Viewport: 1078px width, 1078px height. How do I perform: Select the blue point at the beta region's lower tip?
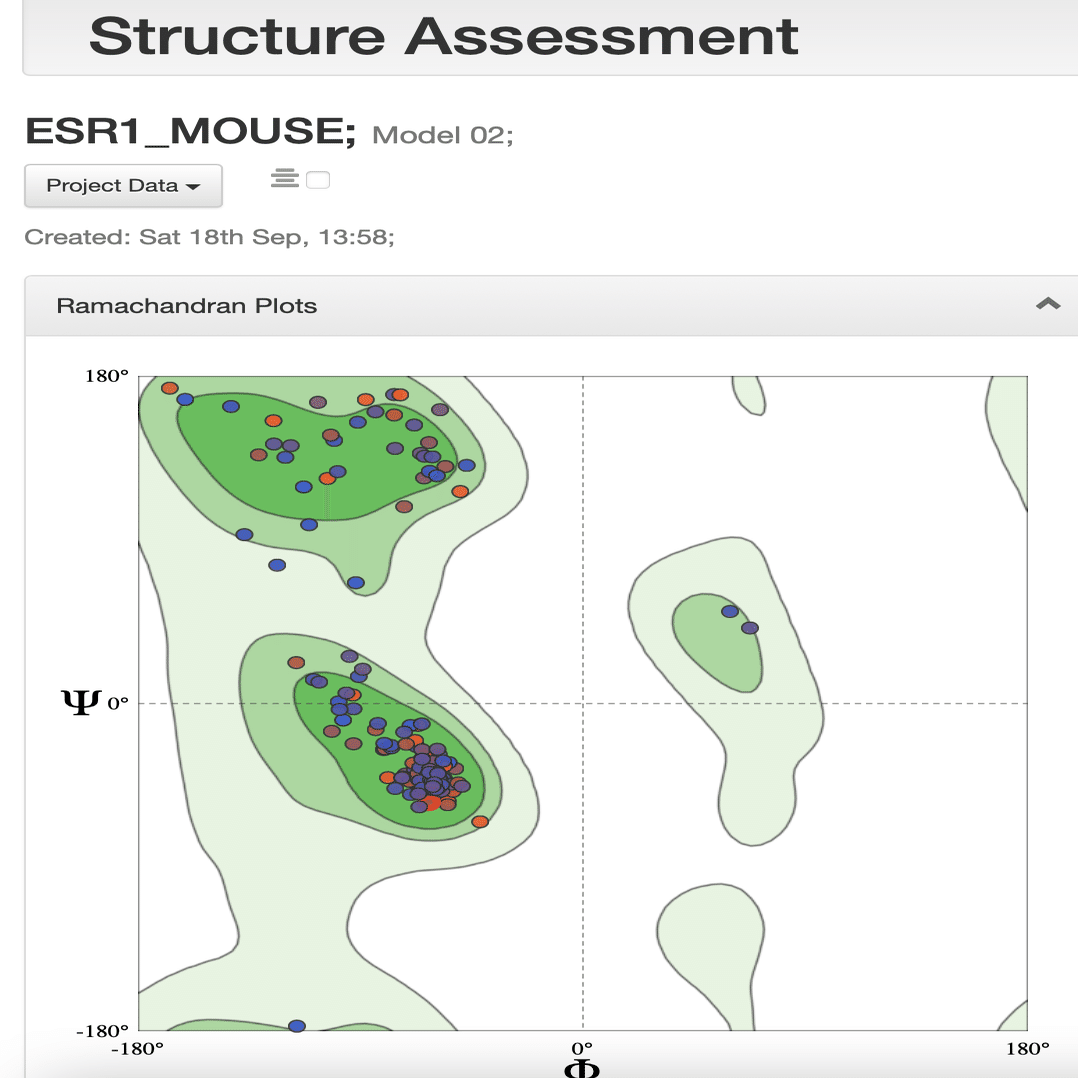(x=355, y=582)
